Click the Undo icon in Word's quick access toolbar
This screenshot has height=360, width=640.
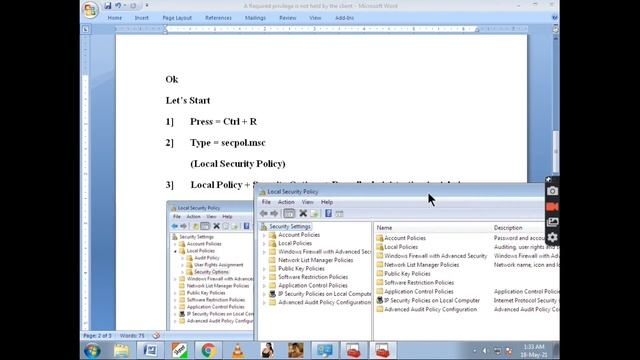pyautogui.click(x=118, y=6)
